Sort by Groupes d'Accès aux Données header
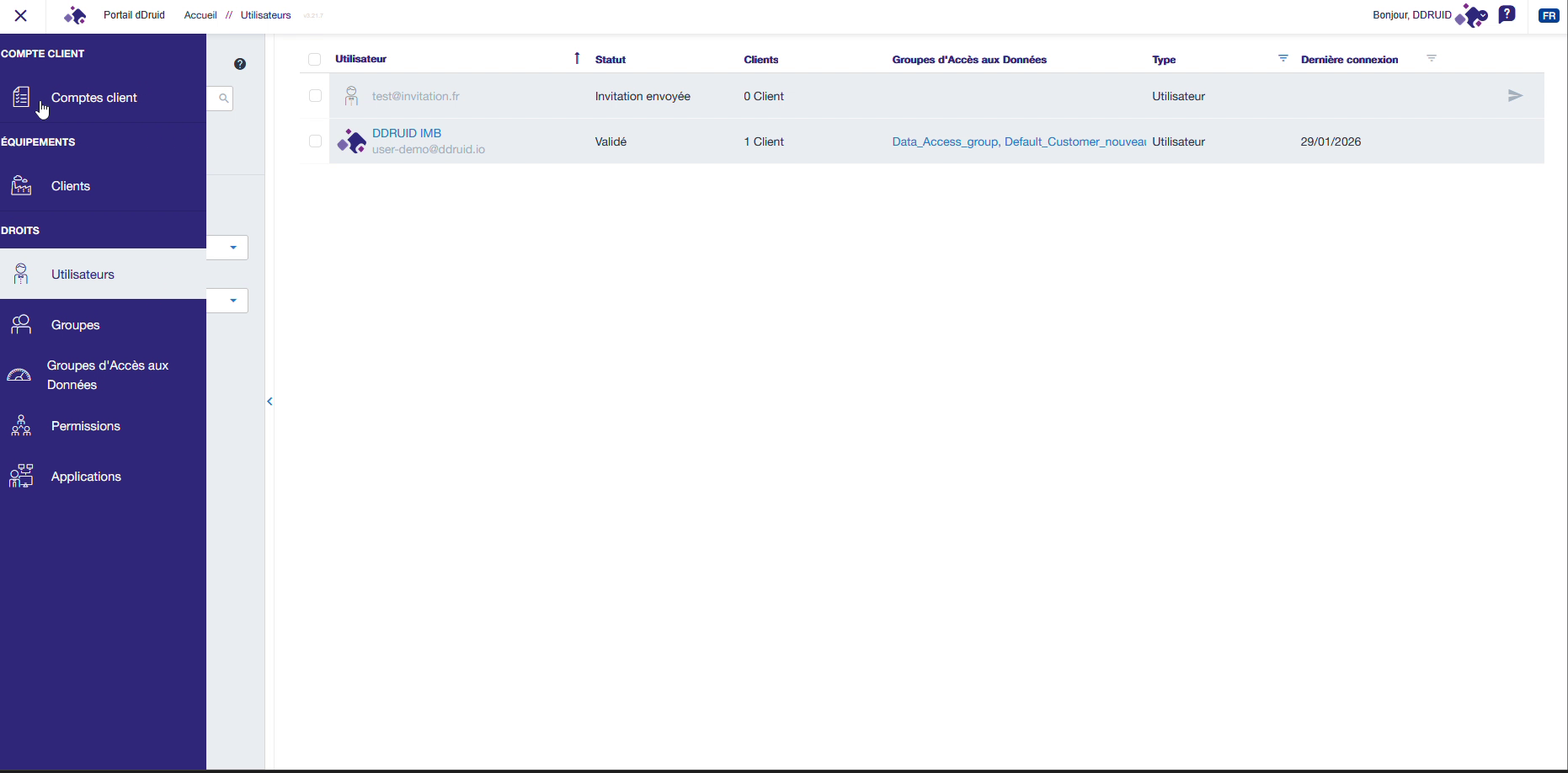The width and height of the screenshot is (1568, 773). (x=969, y=60)
